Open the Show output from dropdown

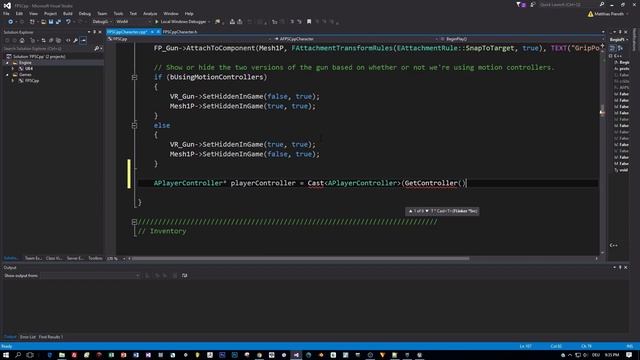point(90,276)
